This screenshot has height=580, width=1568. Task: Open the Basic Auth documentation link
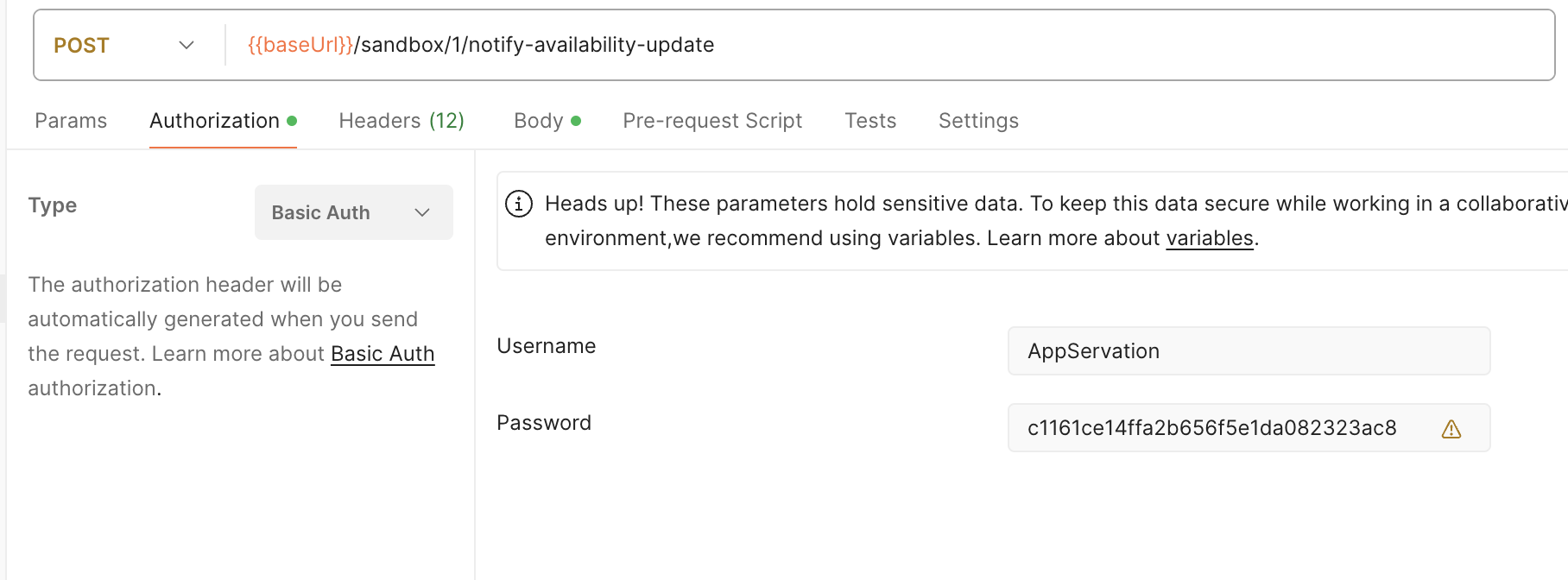(383, 354)
